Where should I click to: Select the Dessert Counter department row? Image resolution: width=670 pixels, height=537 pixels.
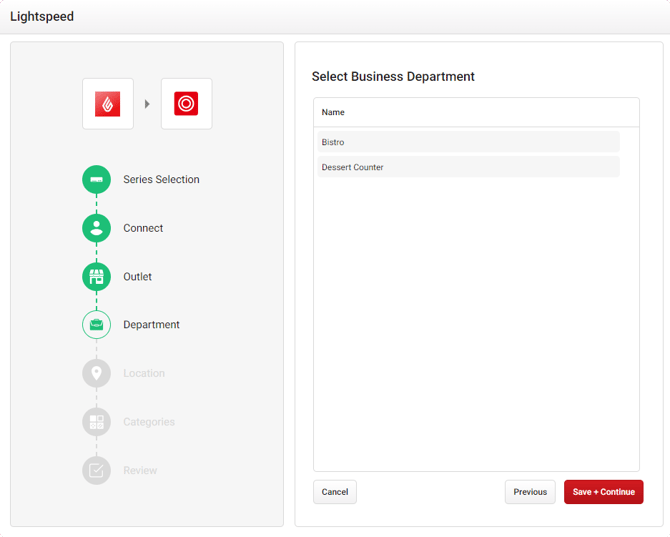(468, 167)
